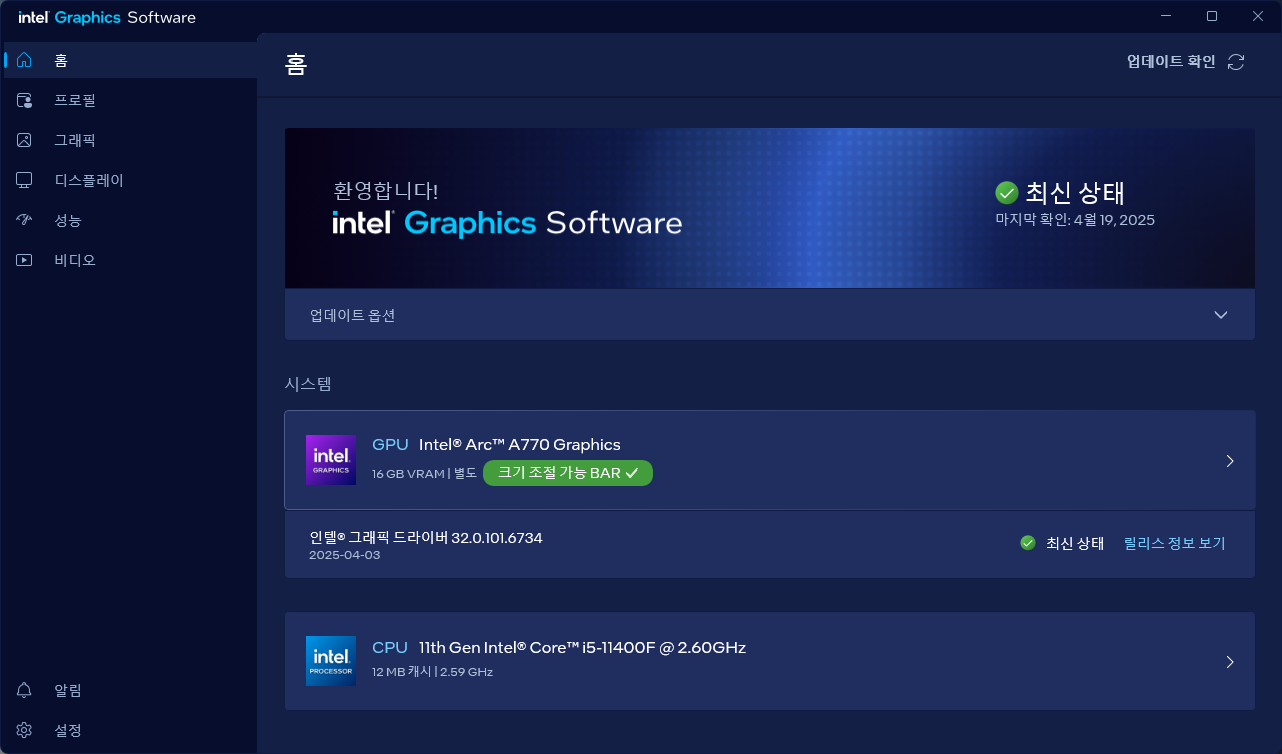Click the 16 GB VRAM text
Image resolution: width=1282 pixels, height=754 pixels.
point(408,473)
